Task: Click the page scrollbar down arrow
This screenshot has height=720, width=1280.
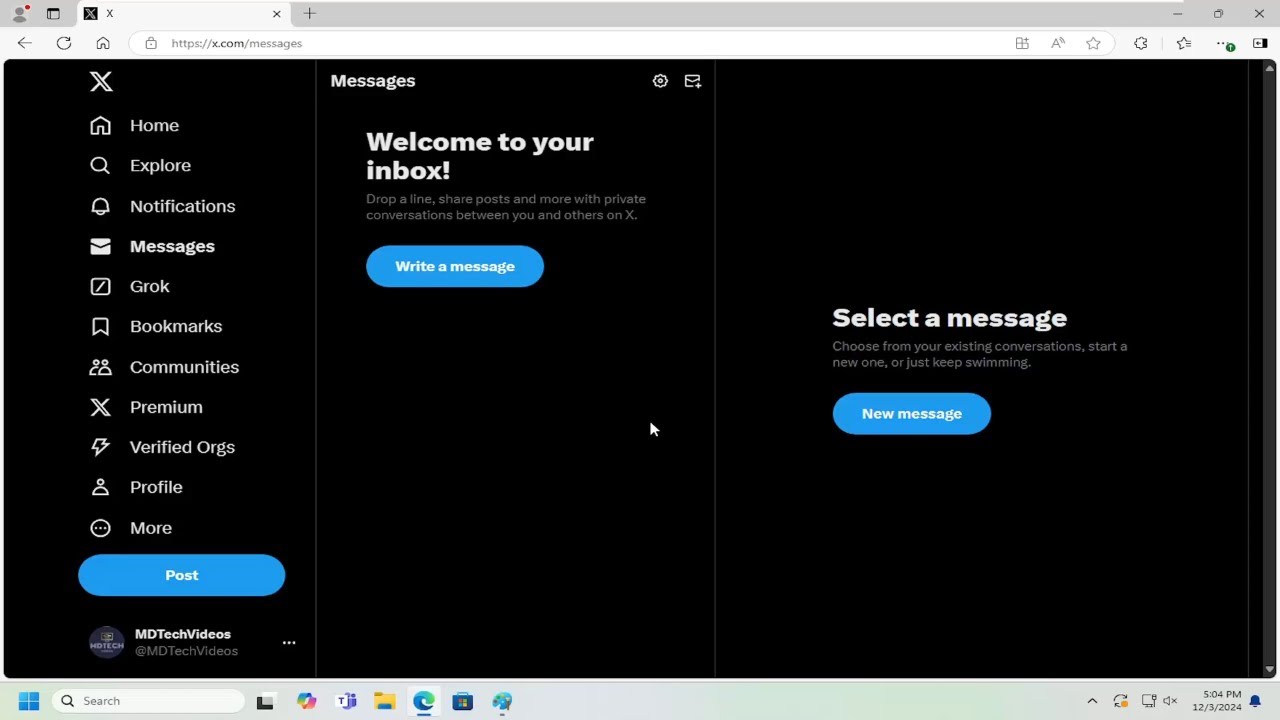Action: click(x=1270, y=669)
